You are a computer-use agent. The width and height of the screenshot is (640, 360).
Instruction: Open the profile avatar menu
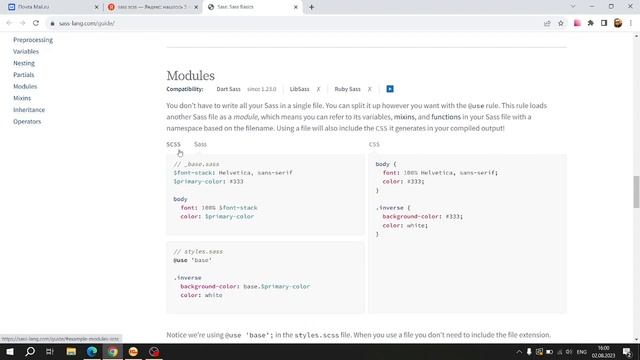(618, 23)
